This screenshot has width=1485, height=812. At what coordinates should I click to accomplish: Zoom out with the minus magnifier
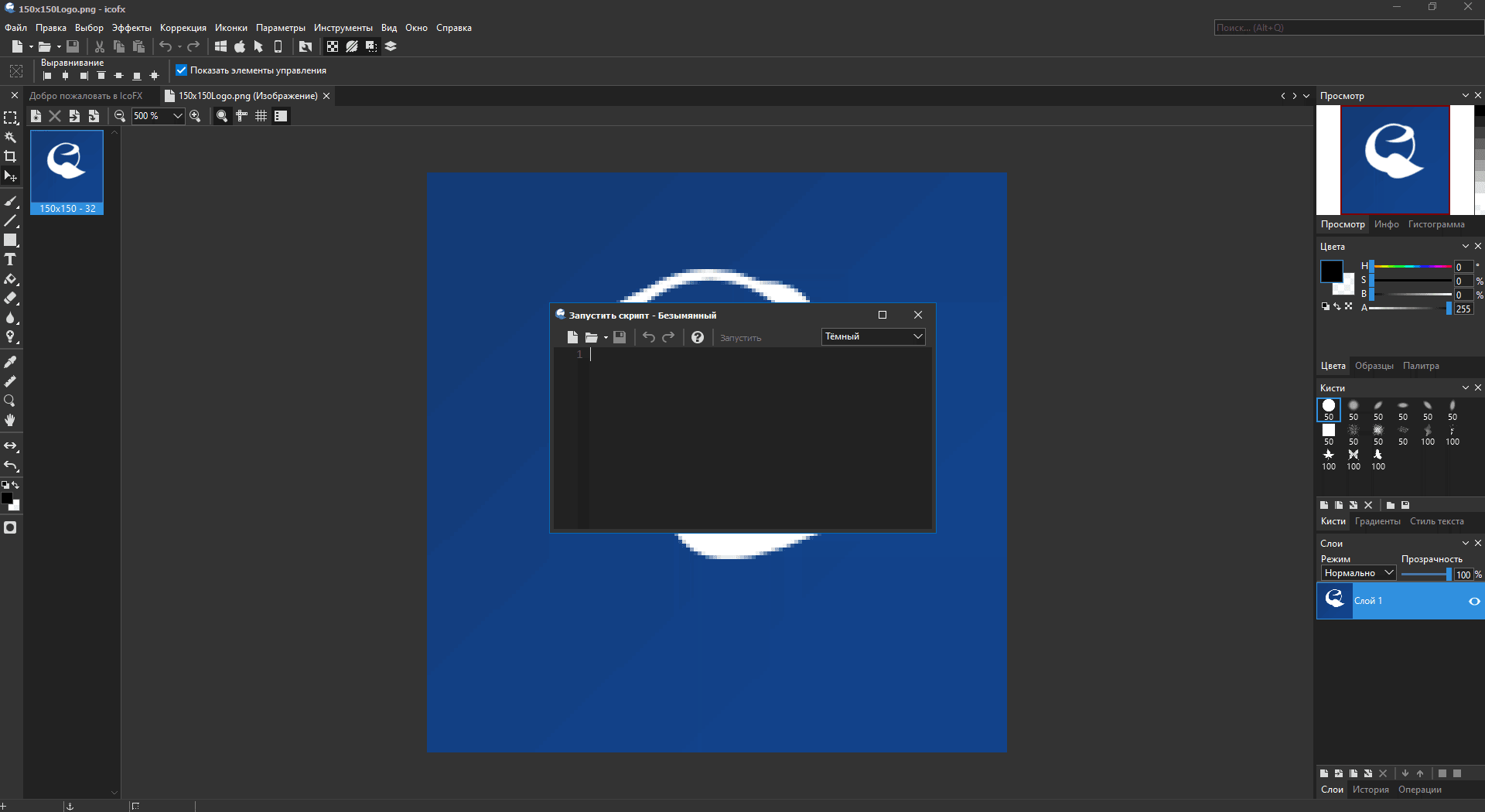pos(120,116)
